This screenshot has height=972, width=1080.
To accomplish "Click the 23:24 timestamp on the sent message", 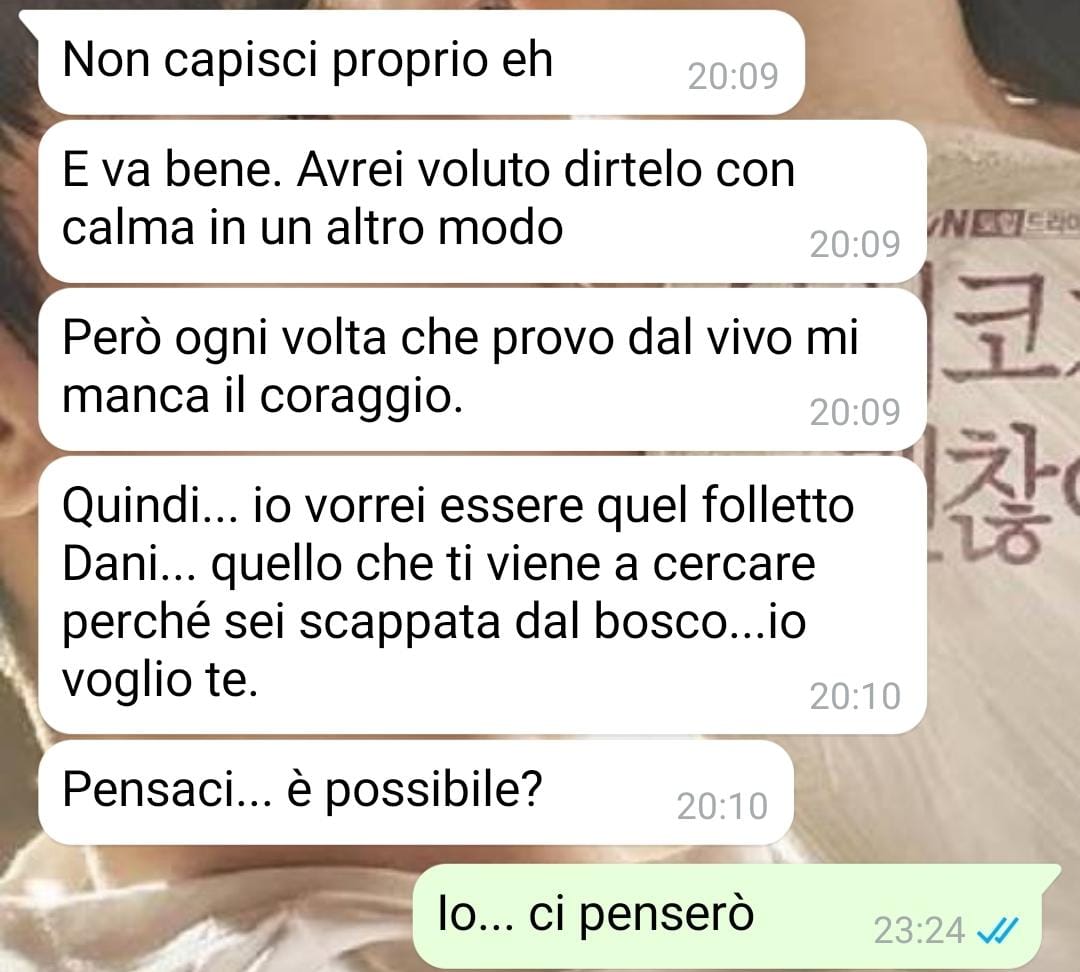I will pos(920,931).
